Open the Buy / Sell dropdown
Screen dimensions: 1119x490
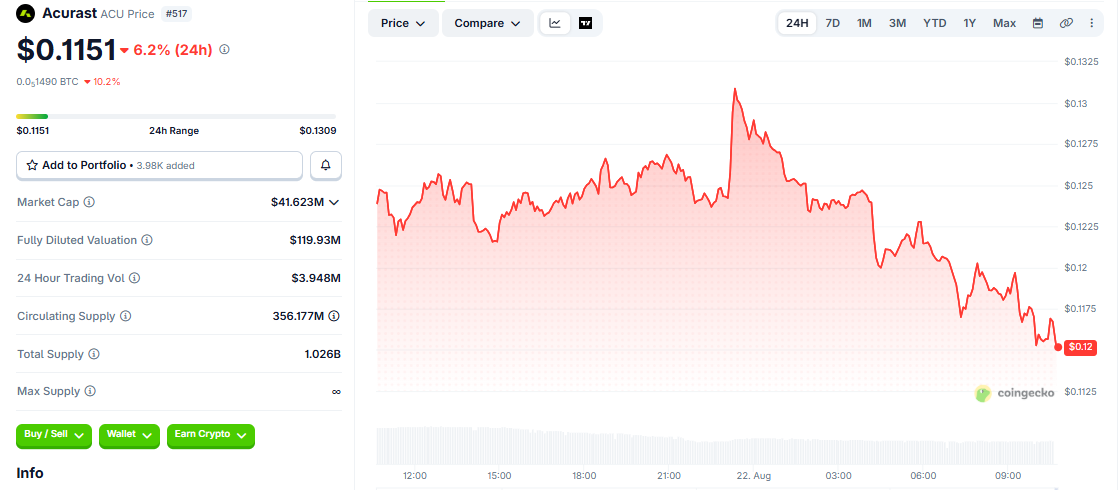click(x=54, y=435)
